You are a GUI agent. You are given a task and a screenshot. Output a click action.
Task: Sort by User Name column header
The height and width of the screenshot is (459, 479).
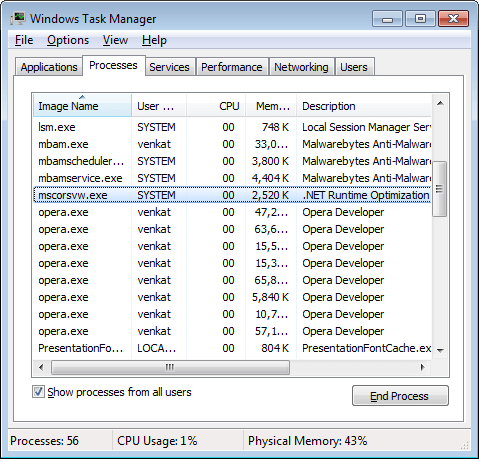[159, 106]
